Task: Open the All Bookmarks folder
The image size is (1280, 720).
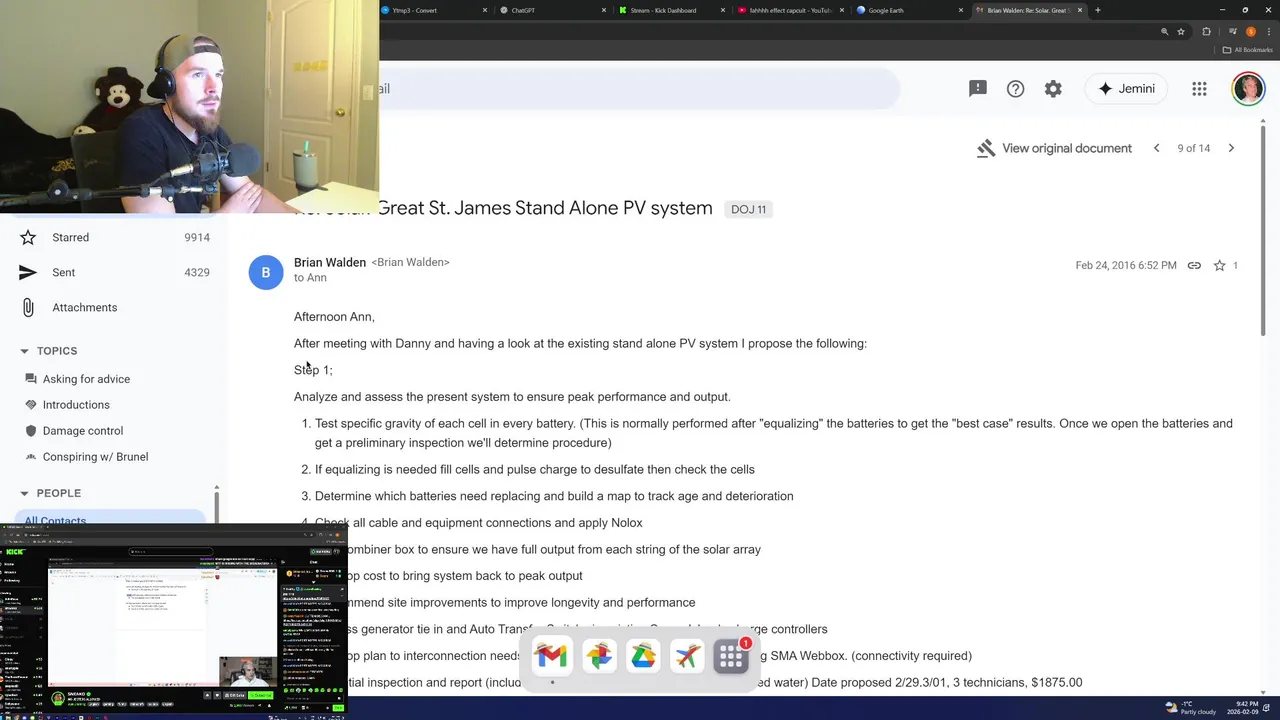Action: pos(1247,50)
